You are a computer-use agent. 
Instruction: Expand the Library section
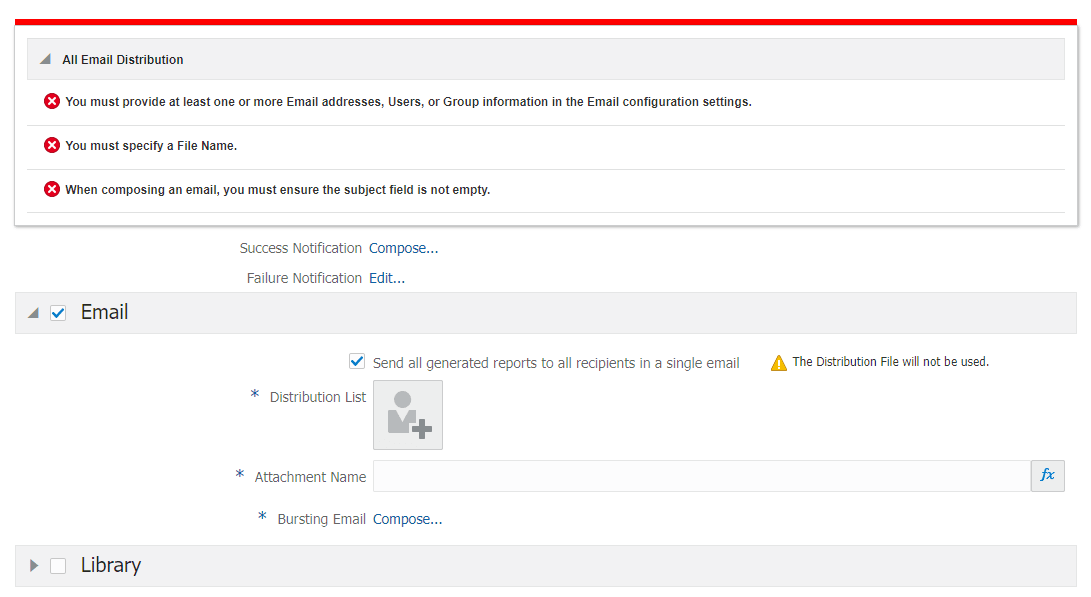(x=34, y=566)
